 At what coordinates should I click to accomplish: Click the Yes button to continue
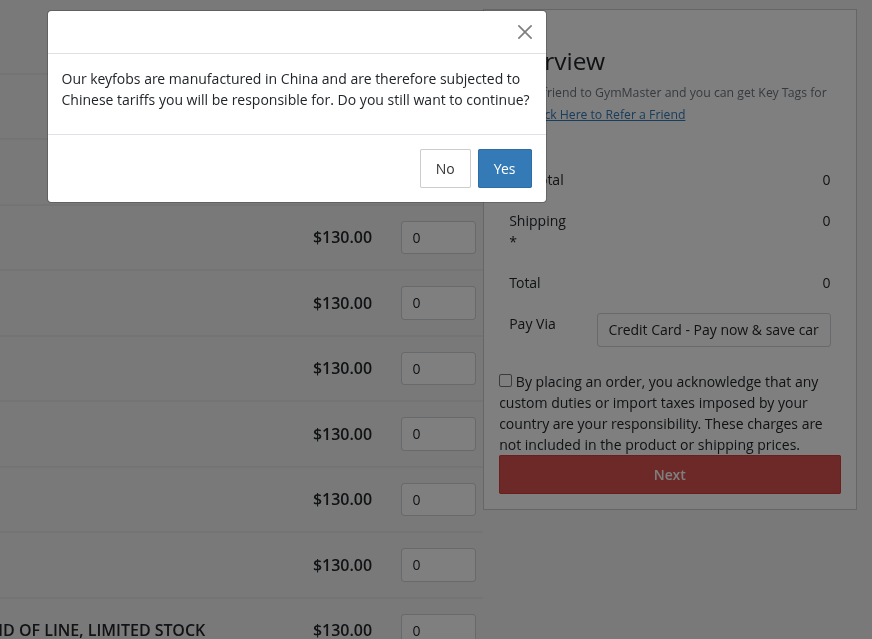pyautogui.click(x=504, y=168)
